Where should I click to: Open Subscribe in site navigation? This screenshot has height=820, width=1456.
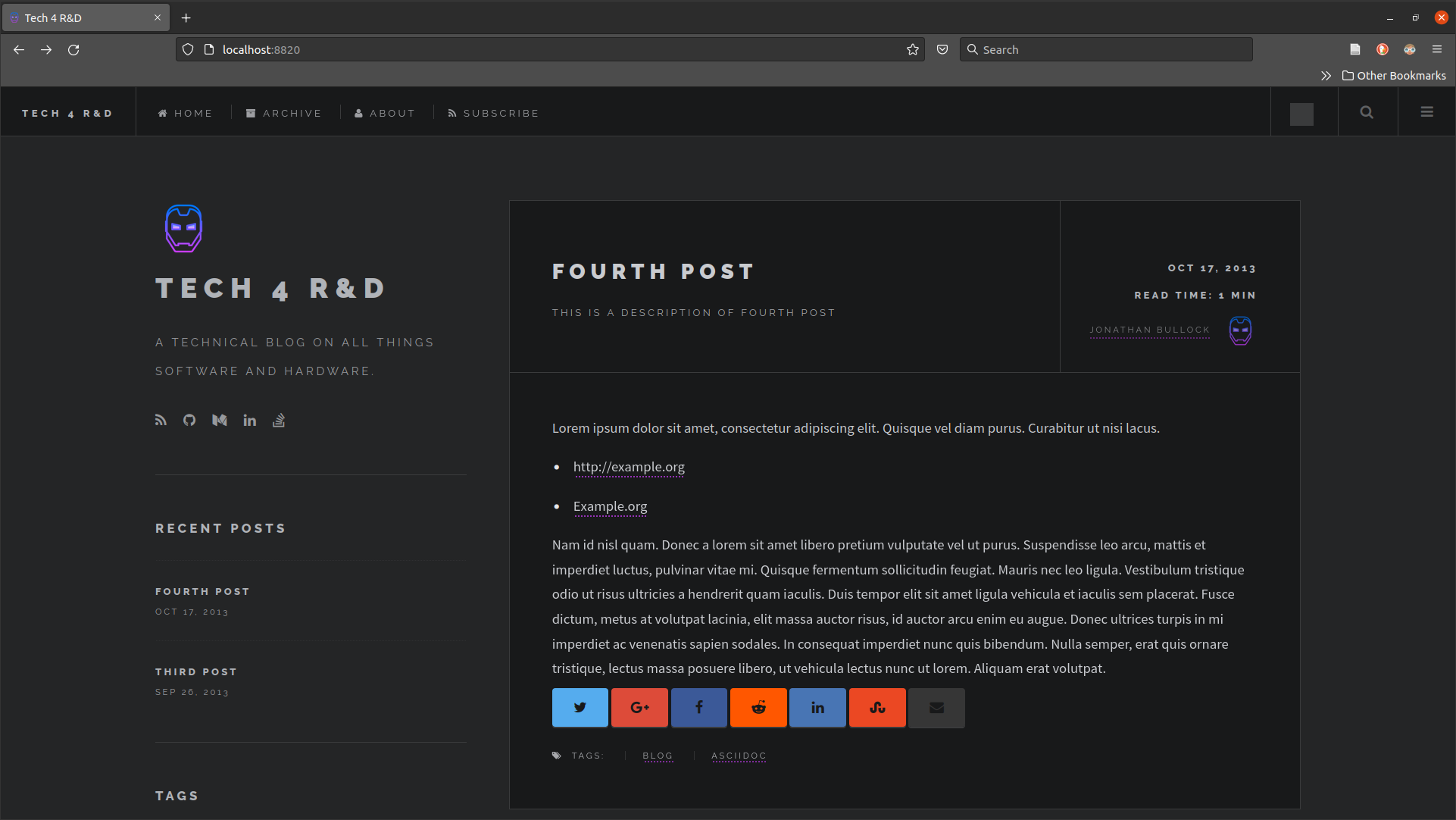click(493, 113)
